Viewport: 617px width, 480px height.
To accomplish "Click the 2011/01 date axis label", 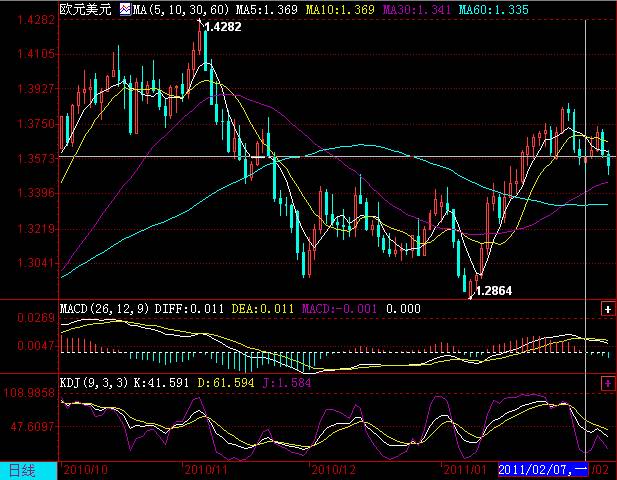I will (x=465, y=470).
